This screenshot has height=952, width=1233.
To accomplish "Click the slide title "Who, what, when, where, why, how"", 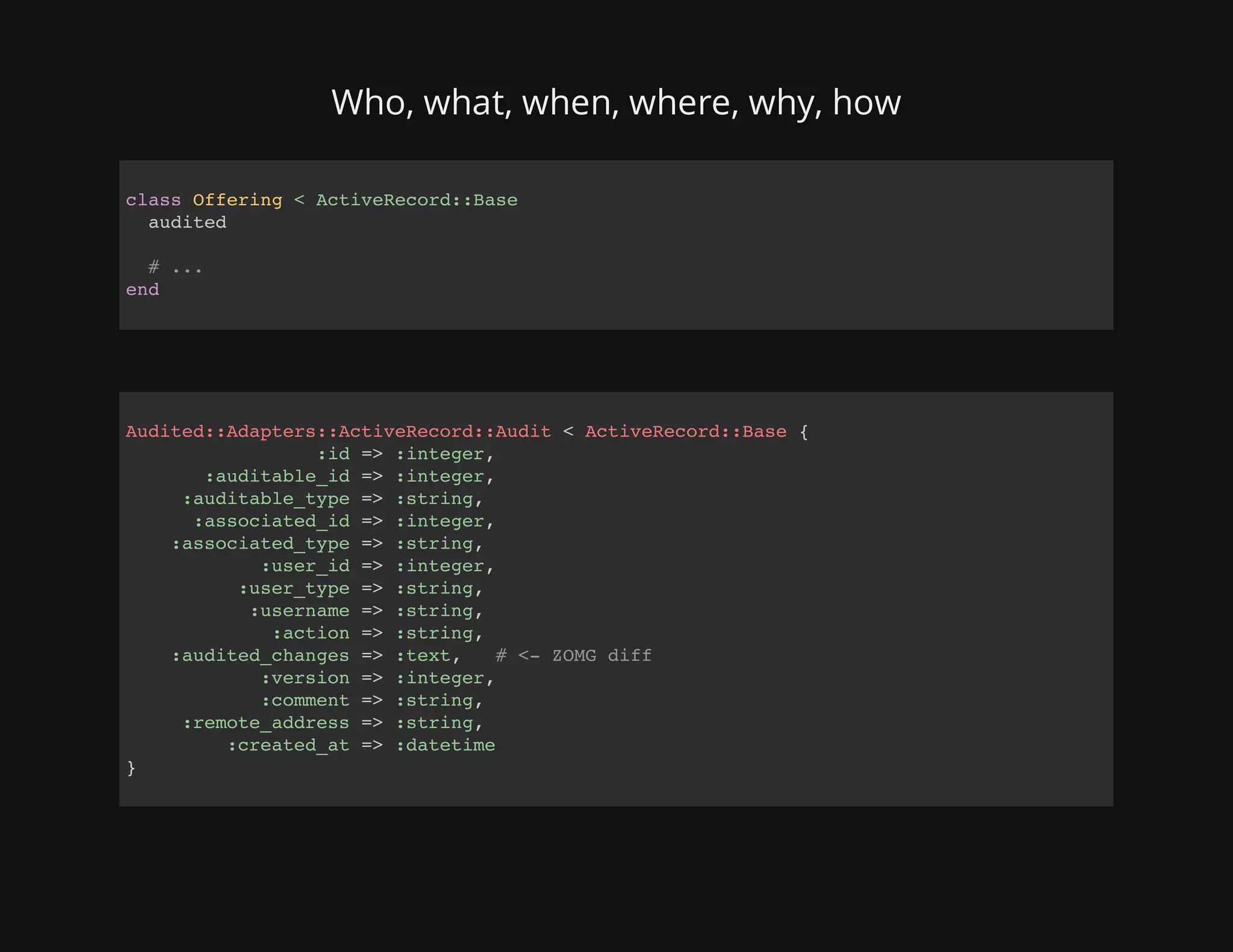I will click(616, 102).
